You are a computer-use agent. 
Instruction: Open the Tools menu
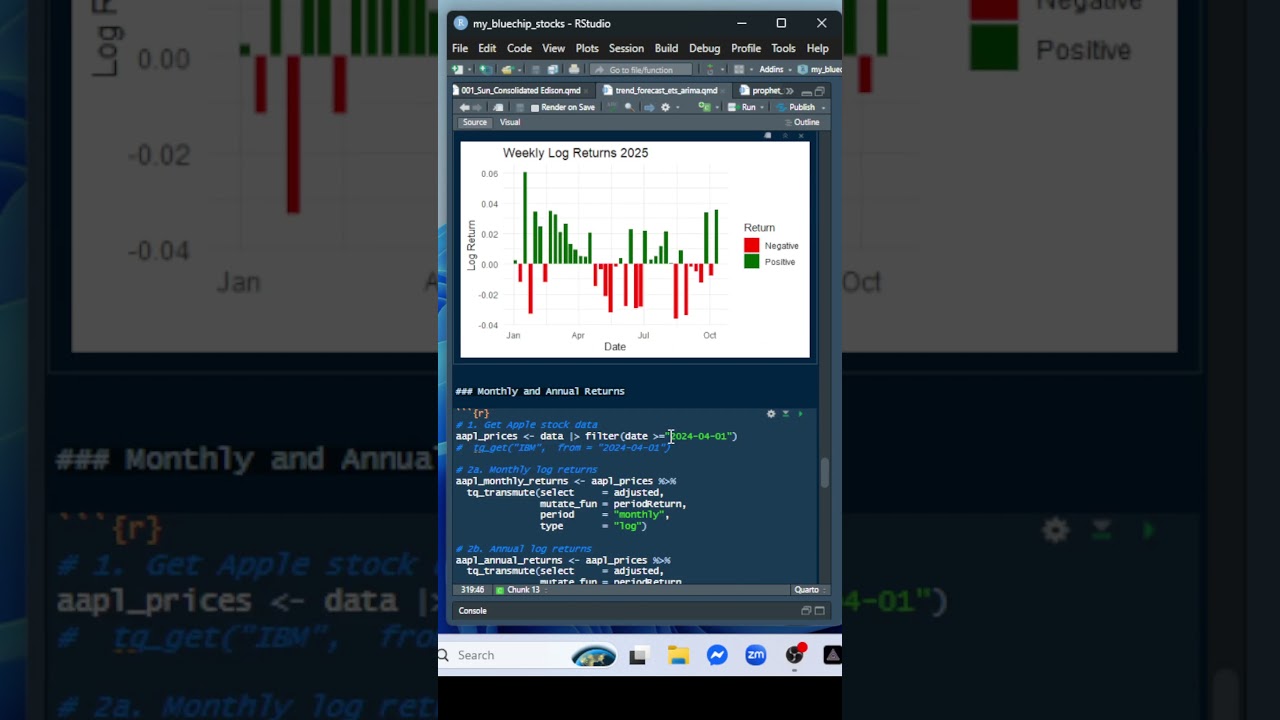(x=783, y=48)
